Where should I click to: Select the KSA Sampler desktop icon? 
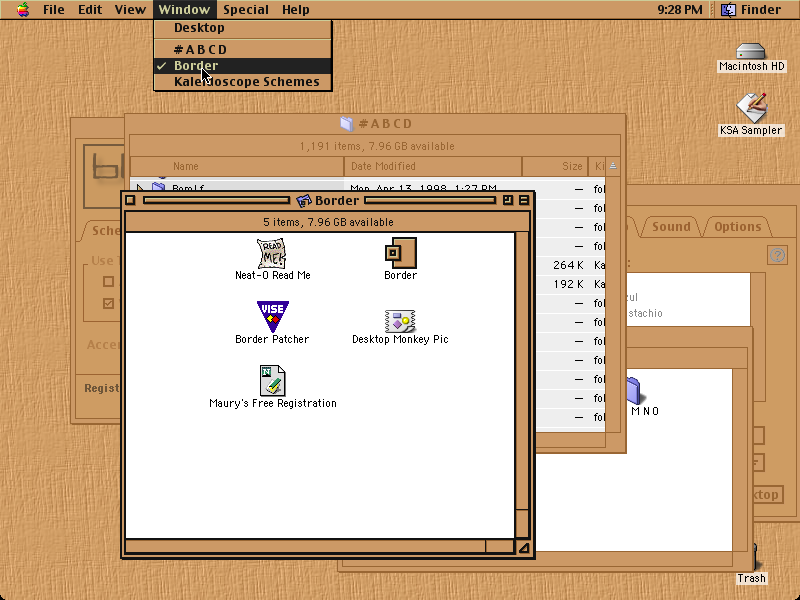coord(751,108)
